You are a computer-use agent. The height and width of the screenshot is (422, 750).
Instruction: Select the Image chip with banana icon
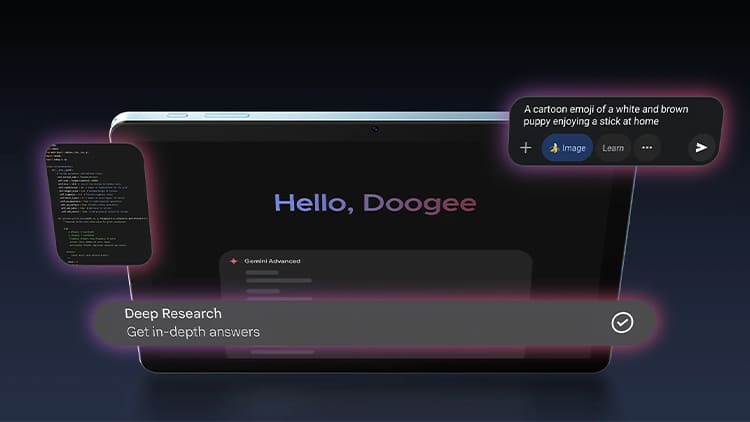point(567,148)
